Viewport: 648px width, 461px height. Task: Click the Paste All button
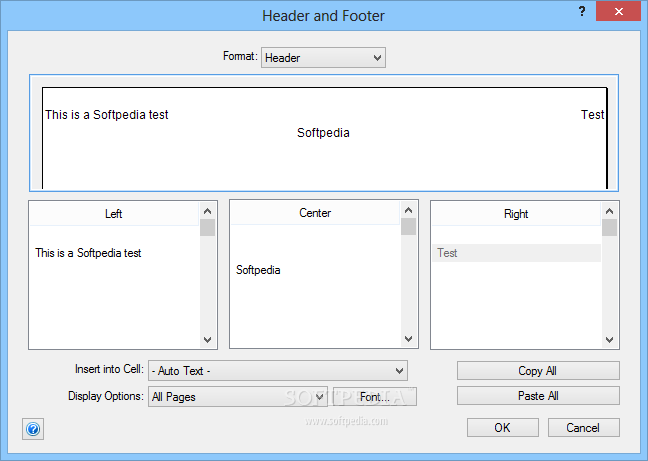[x=538, y=396]
